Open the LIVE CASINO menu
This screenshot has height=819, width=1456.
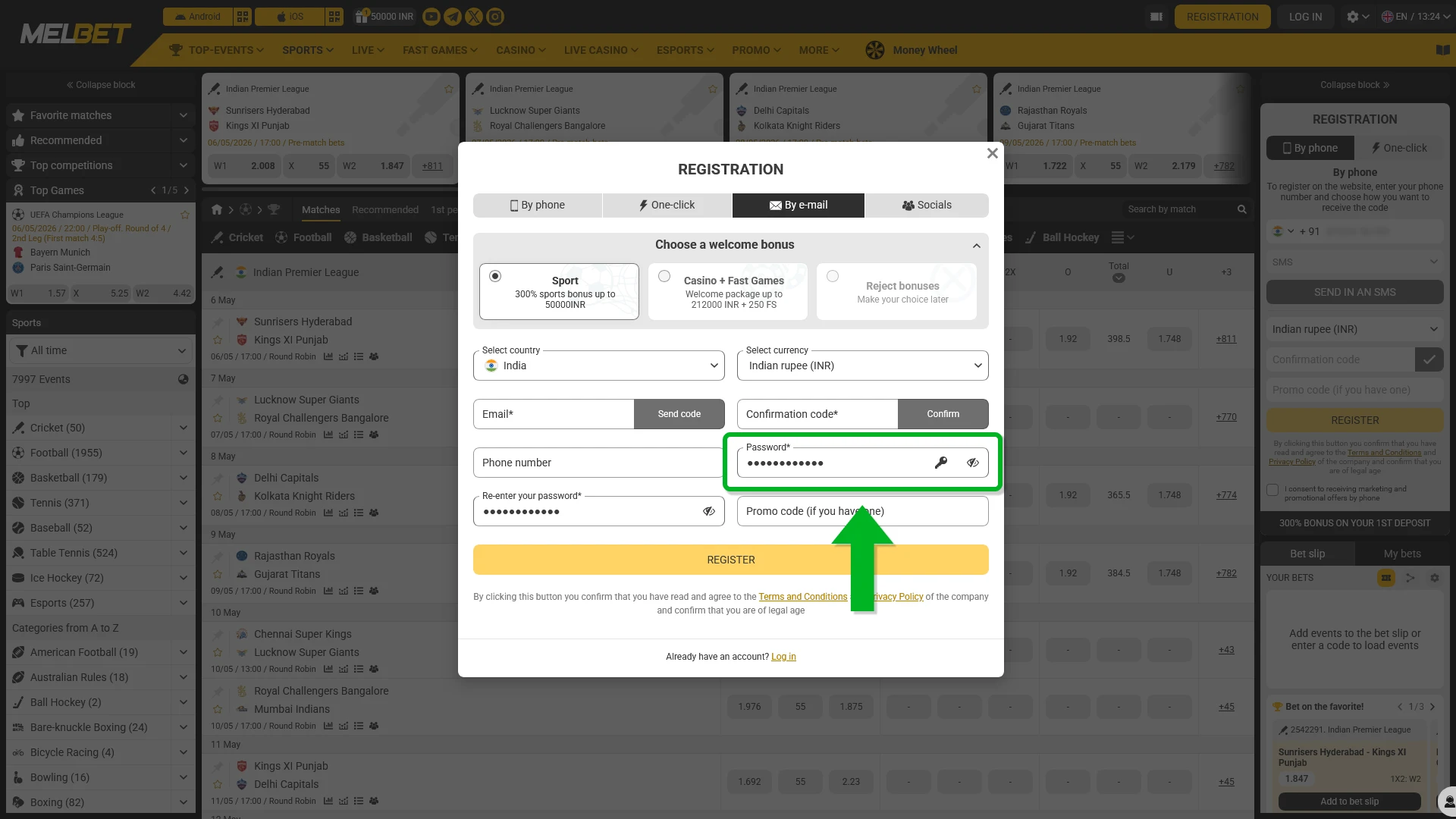point(601,50)
